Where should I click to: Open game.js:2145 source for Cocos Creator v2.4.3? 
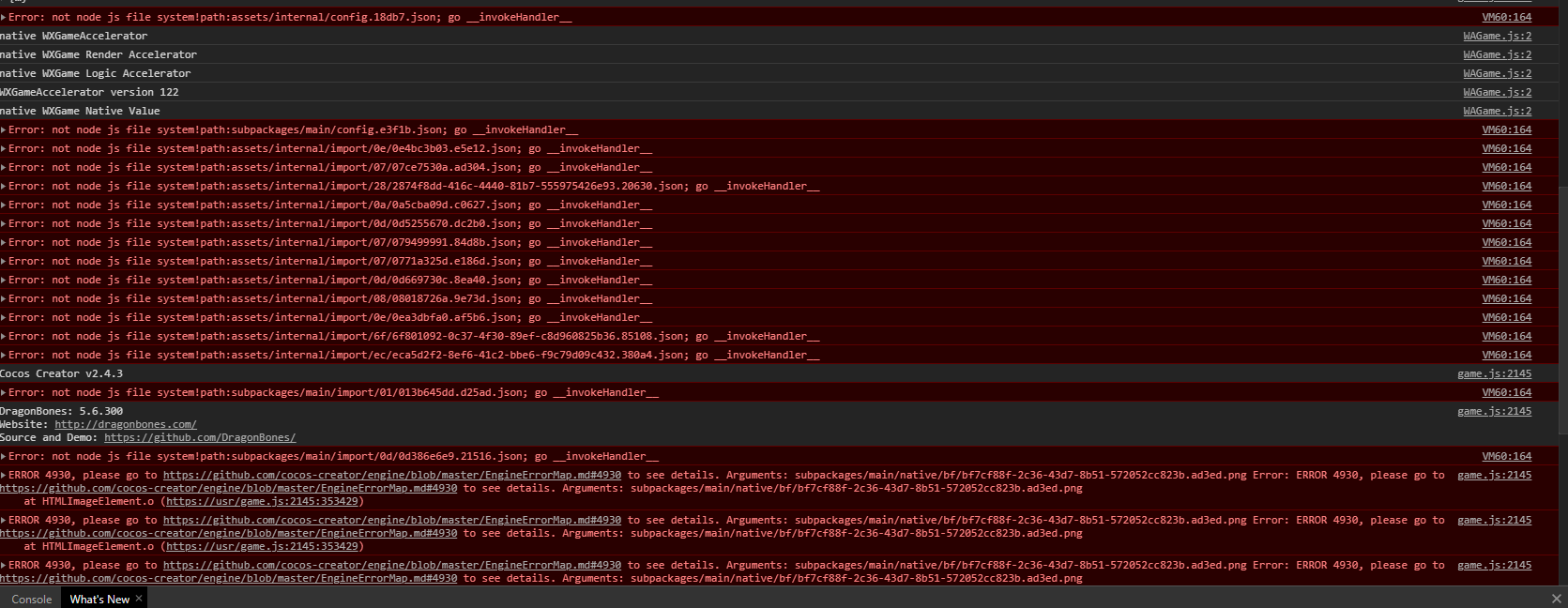pyautogui.click(x=1494, y=373)
